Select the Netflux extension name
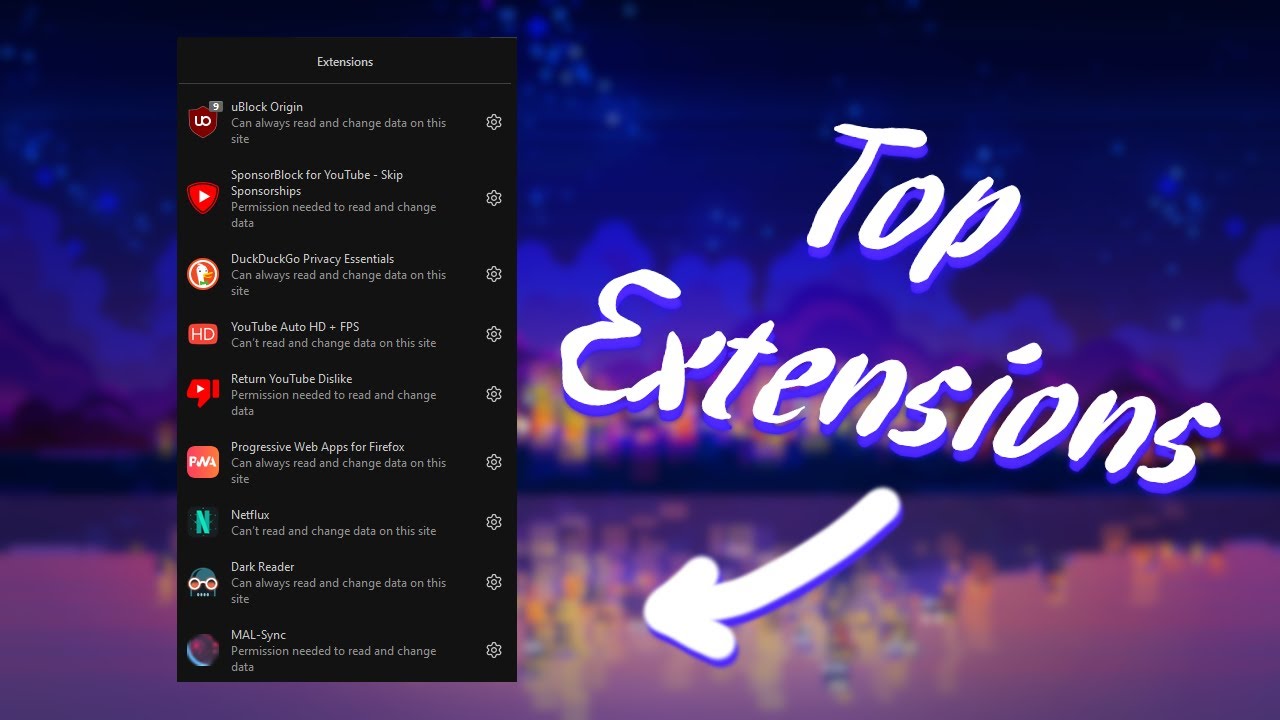 point(250,515)
